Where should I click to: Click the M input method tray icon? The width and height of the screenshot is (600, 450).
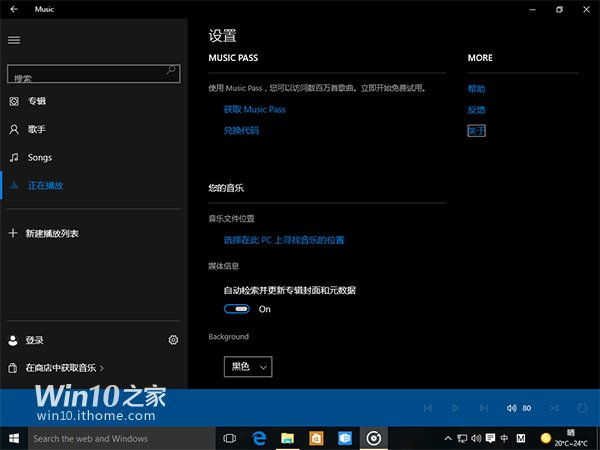[521, 438]
